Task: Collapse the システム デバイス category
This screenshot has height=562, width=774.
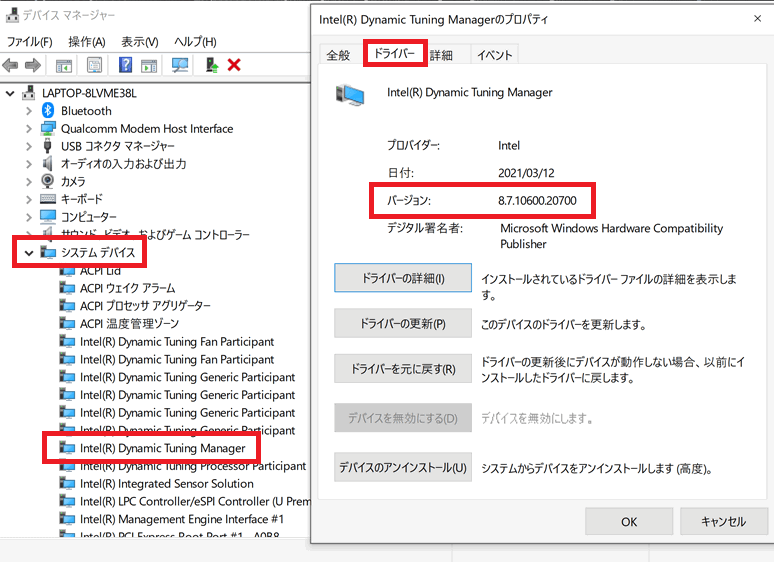Action: click(x=29, y=252)
